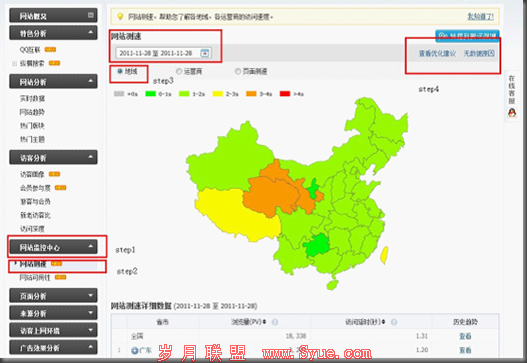Click the light green 1-2s legend swatch
527x363 pixels.
pos(184,94)
